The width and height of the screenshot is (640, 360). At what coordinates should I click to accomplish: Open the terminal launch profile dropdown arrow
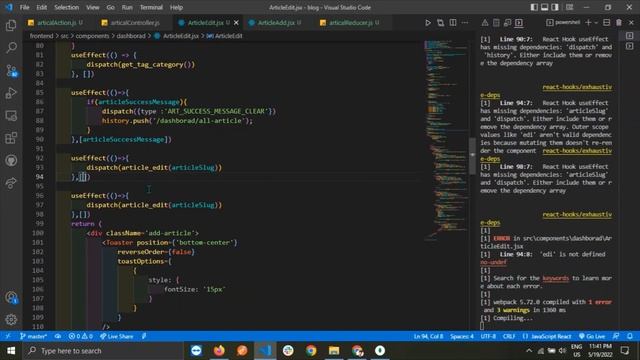click(x=596, y=23)
